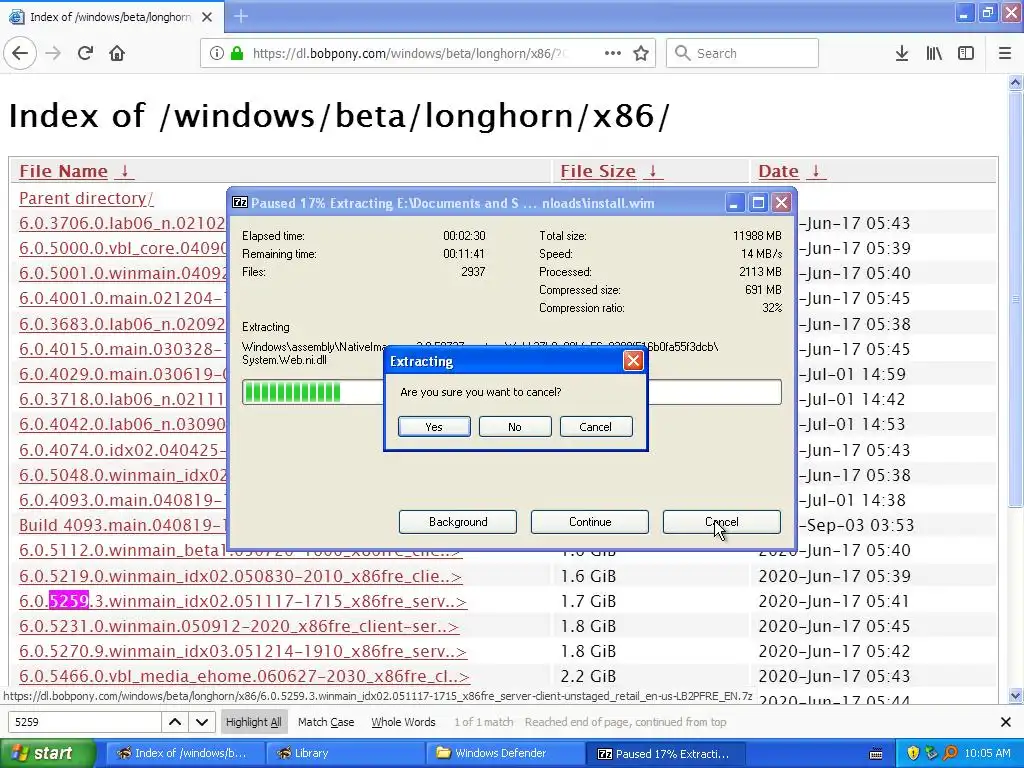Click the green padlock security icon
This screenshot has height=768, width=1024.
tap(237, 53)
